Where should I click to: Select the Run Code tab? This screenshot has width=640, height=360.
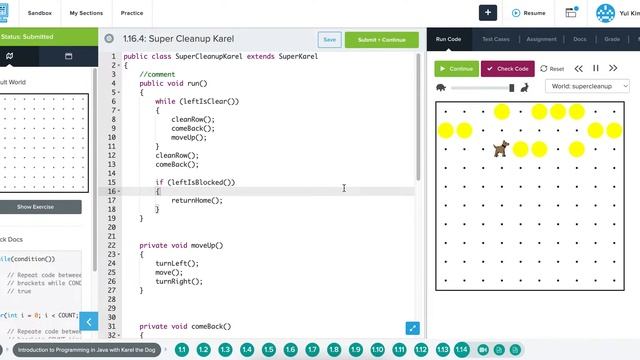pos(448,39)
